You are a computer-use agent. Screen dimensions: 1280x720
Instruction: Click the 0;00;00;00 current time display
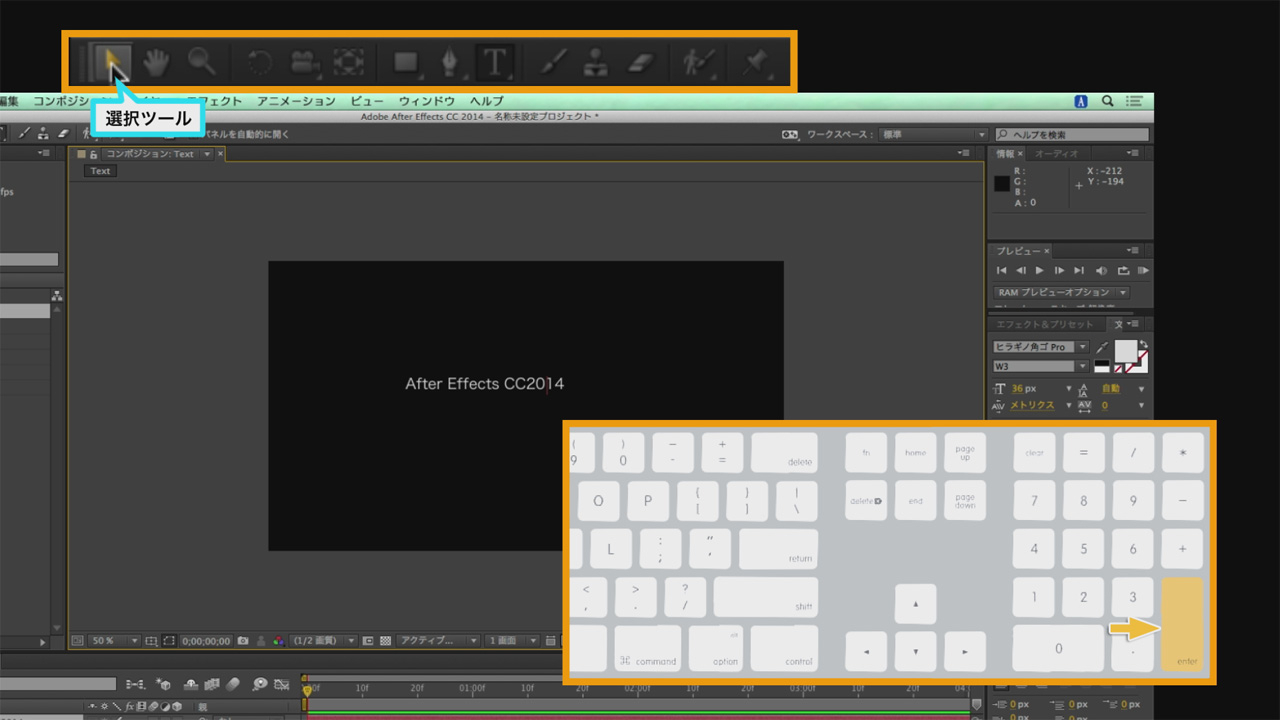tap(207, 641)
